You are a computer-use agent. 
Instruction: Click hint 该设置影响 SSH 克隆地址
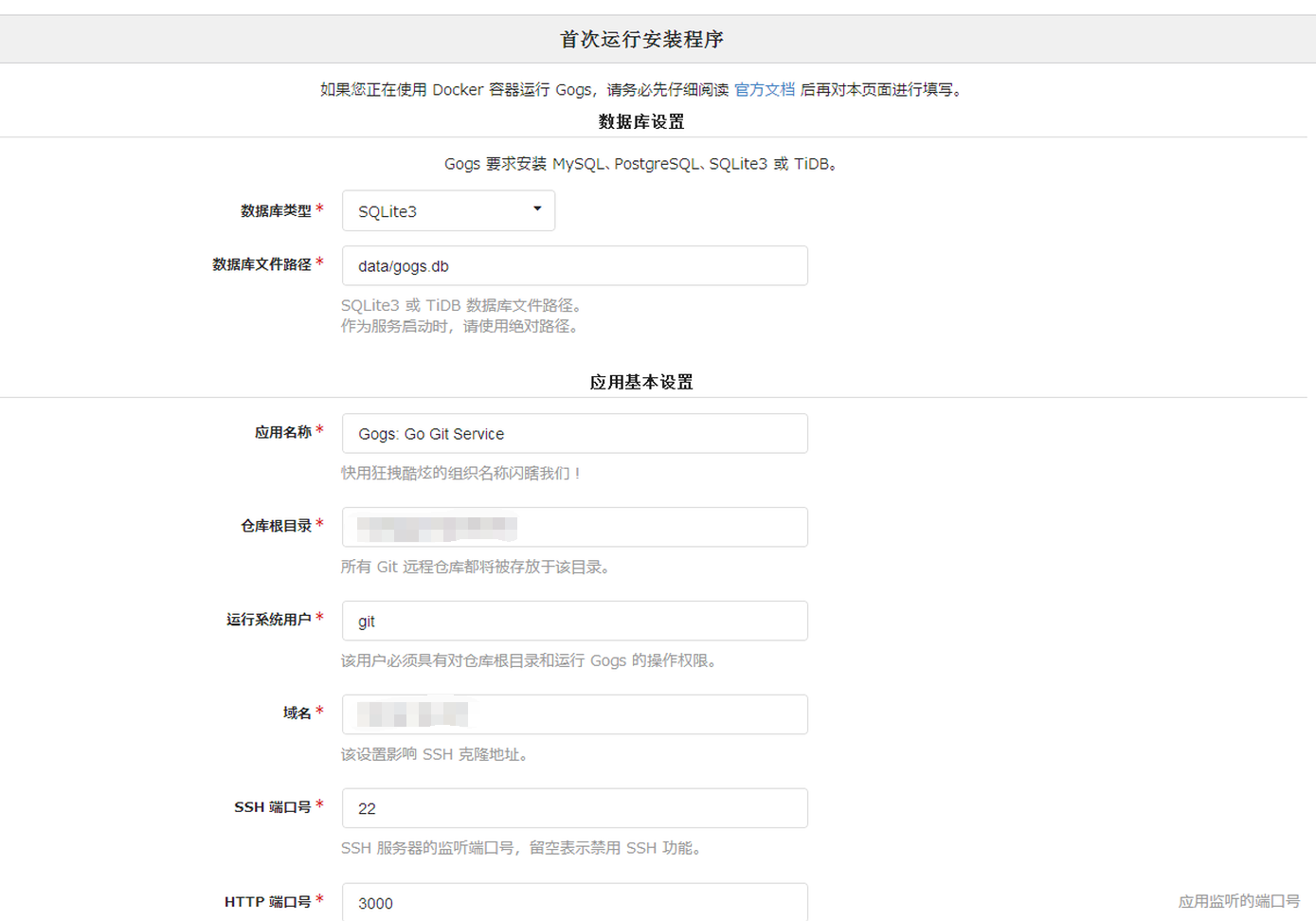(x=437, y=754)
